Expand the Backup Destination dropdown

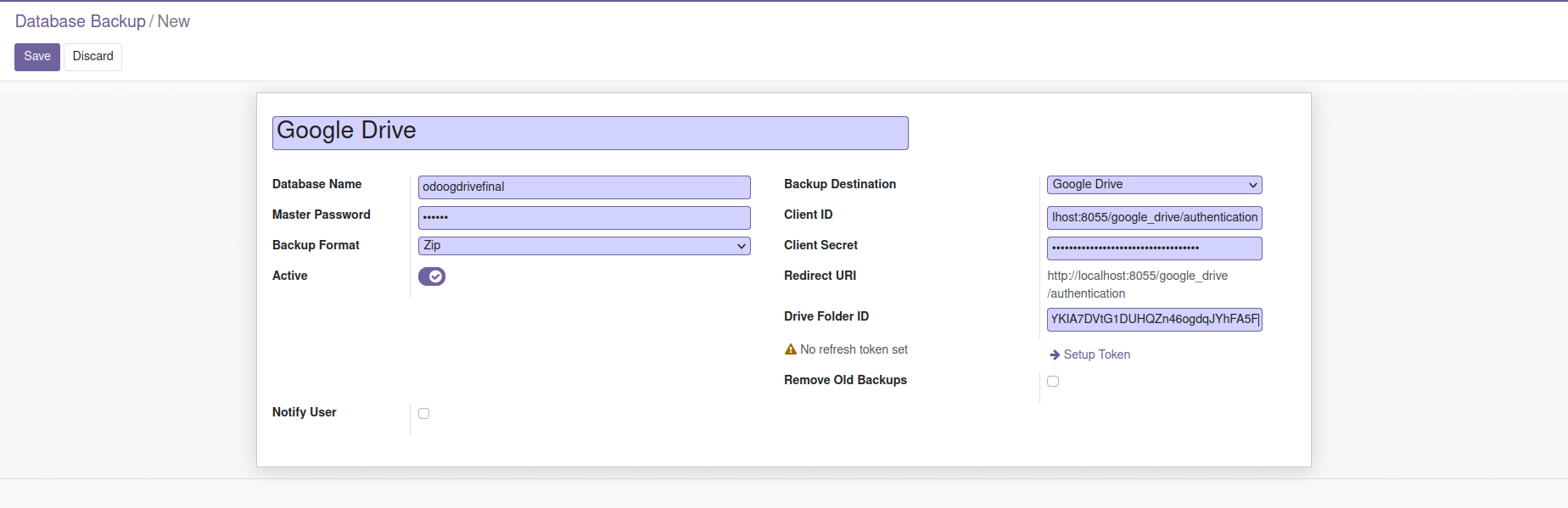pos(1154,185)
